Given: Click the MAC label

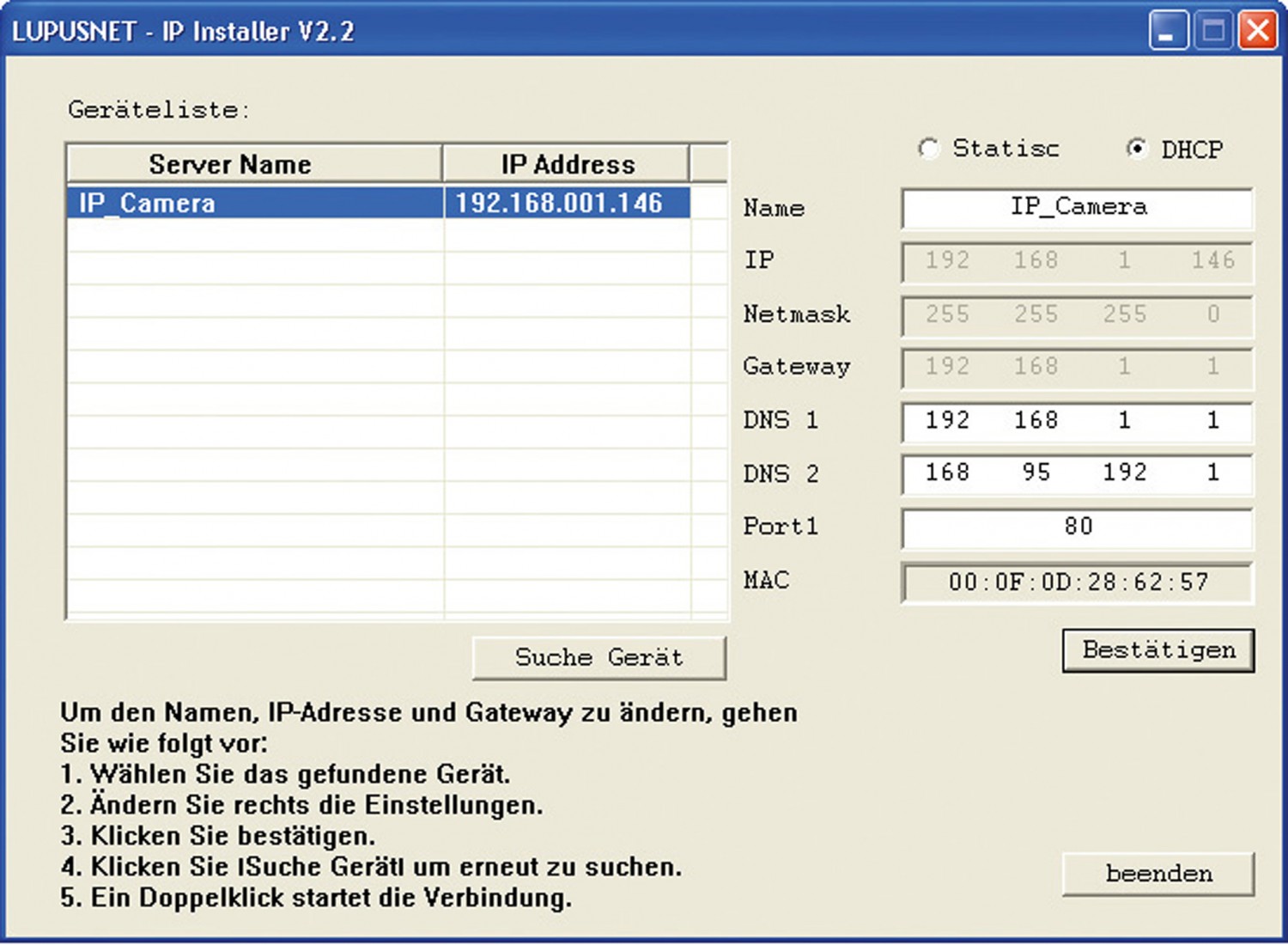Looking at the screenshot, I should tap(766, 580).
